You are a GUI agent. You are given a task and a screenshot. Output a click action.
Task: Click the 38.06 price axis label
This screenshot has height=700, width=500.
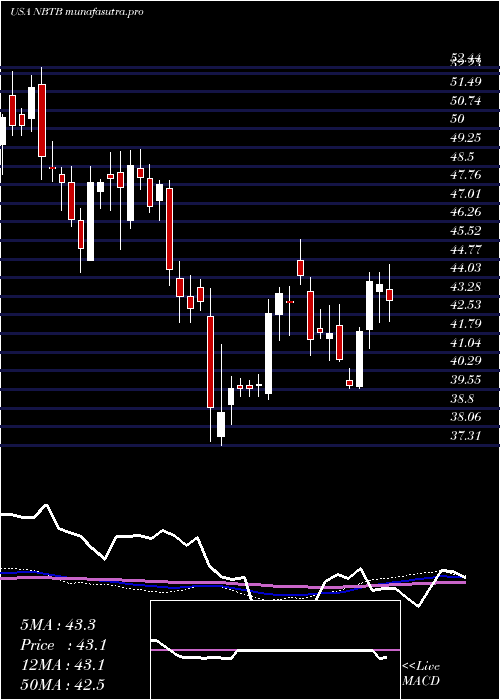(466, 416)
